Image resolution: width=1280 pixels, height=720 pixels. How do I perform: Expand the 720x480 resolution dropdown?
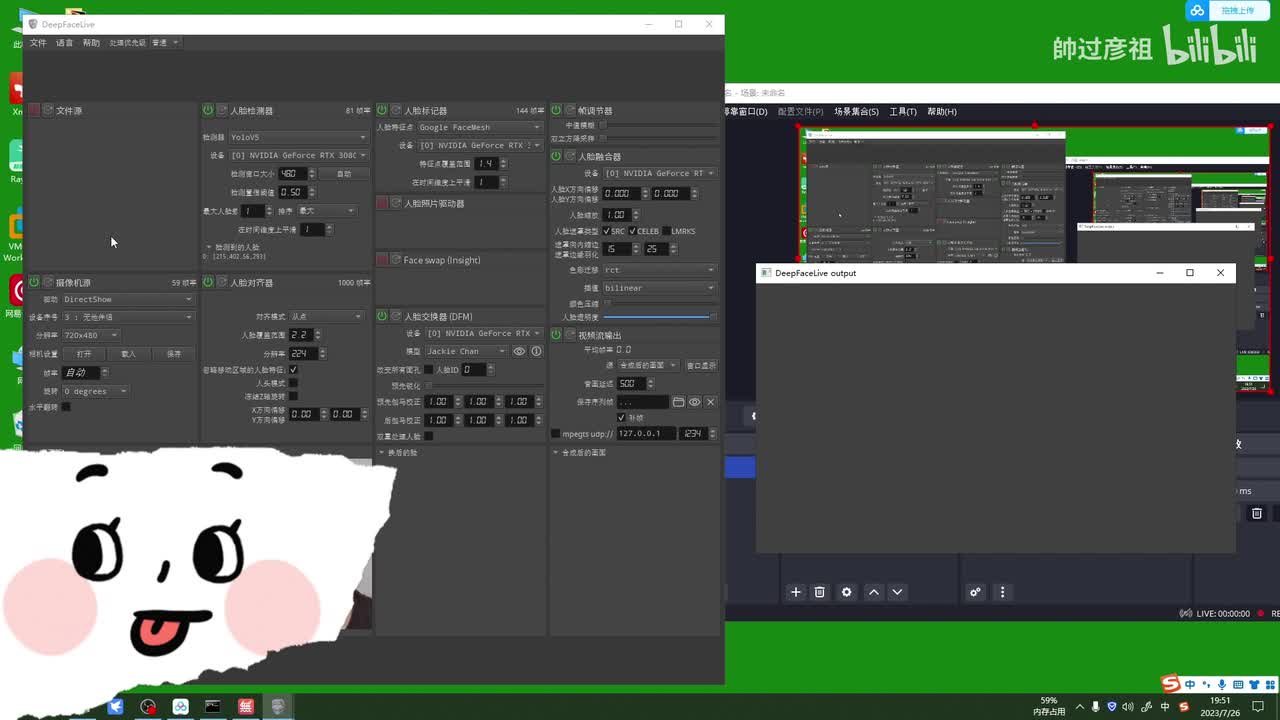pyautogui.click(x=91, y=335)
